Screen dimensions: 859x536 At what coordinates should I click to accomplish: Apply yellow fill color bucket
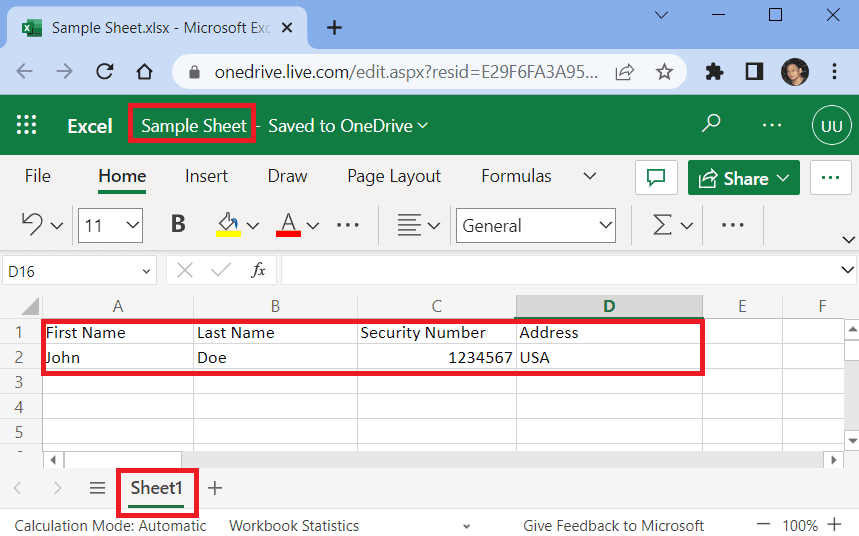click(228, 225)
